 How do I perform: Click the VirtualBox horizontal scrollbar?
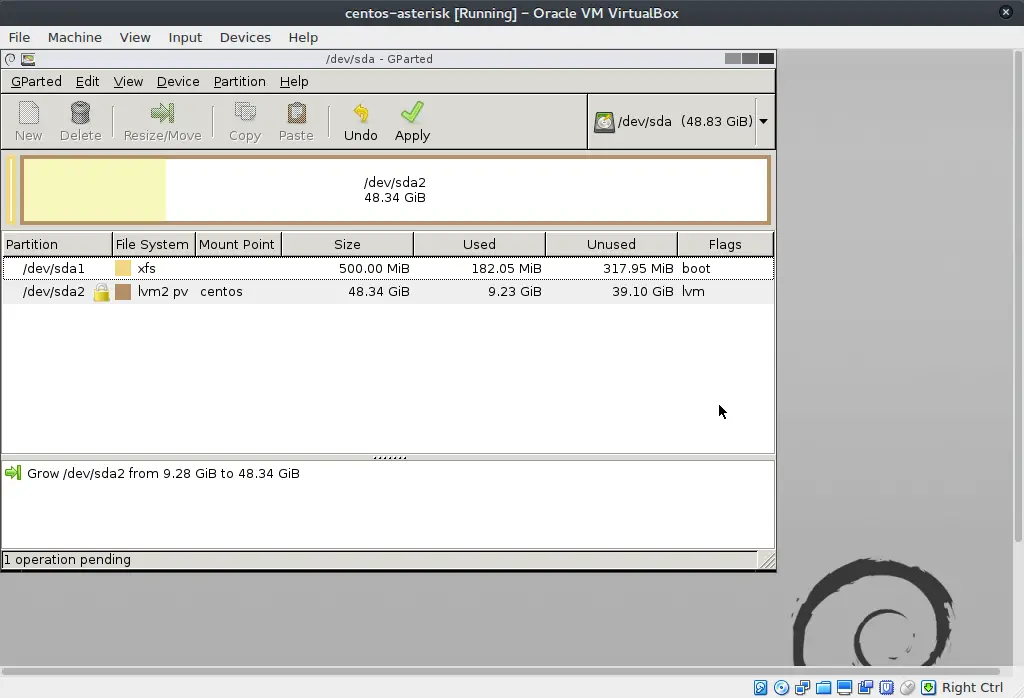click(501, 671)
